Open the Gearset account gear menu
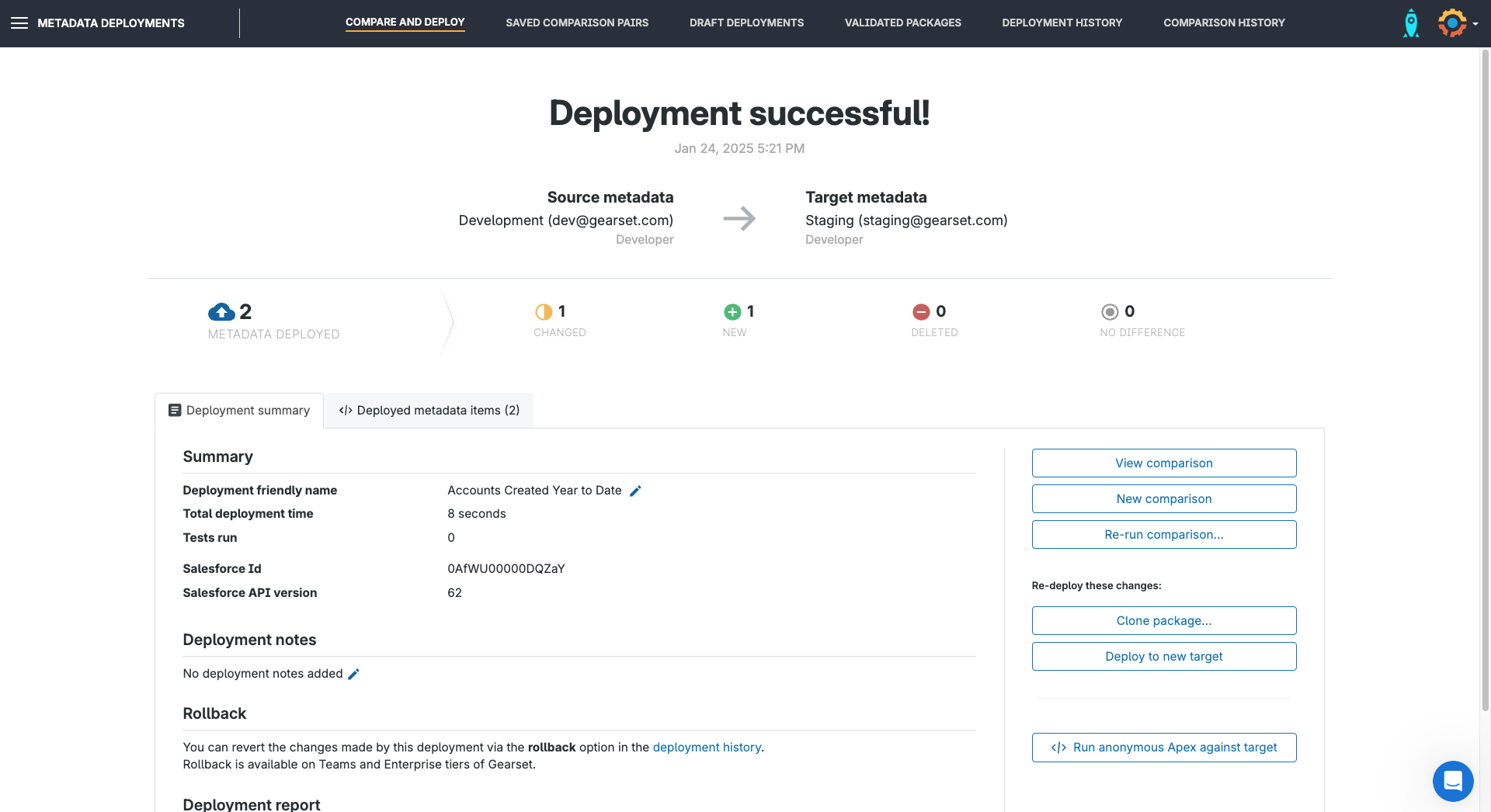Image resolution: width=1491 pixels, height=812 pixels. click(x=1453, y=23)
